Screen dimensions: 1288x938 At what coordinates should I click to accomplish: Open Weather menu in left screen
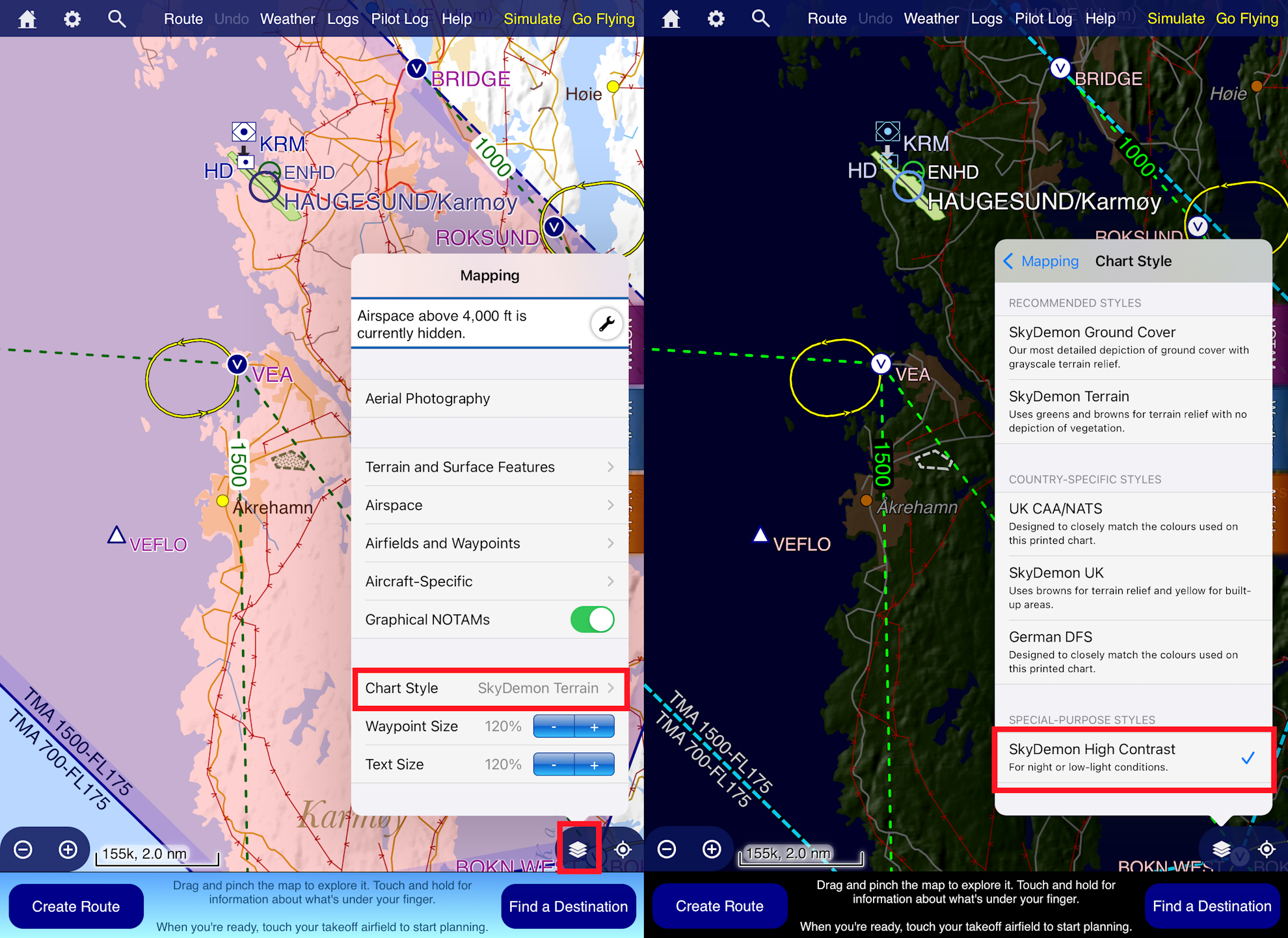point(288,19)
